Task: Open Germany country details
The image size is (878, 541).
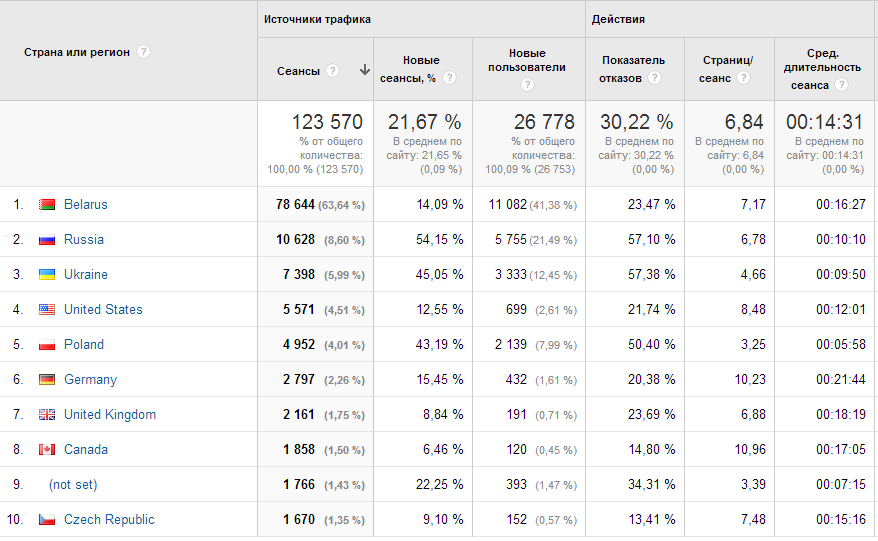Action: [x=90, y=379]
